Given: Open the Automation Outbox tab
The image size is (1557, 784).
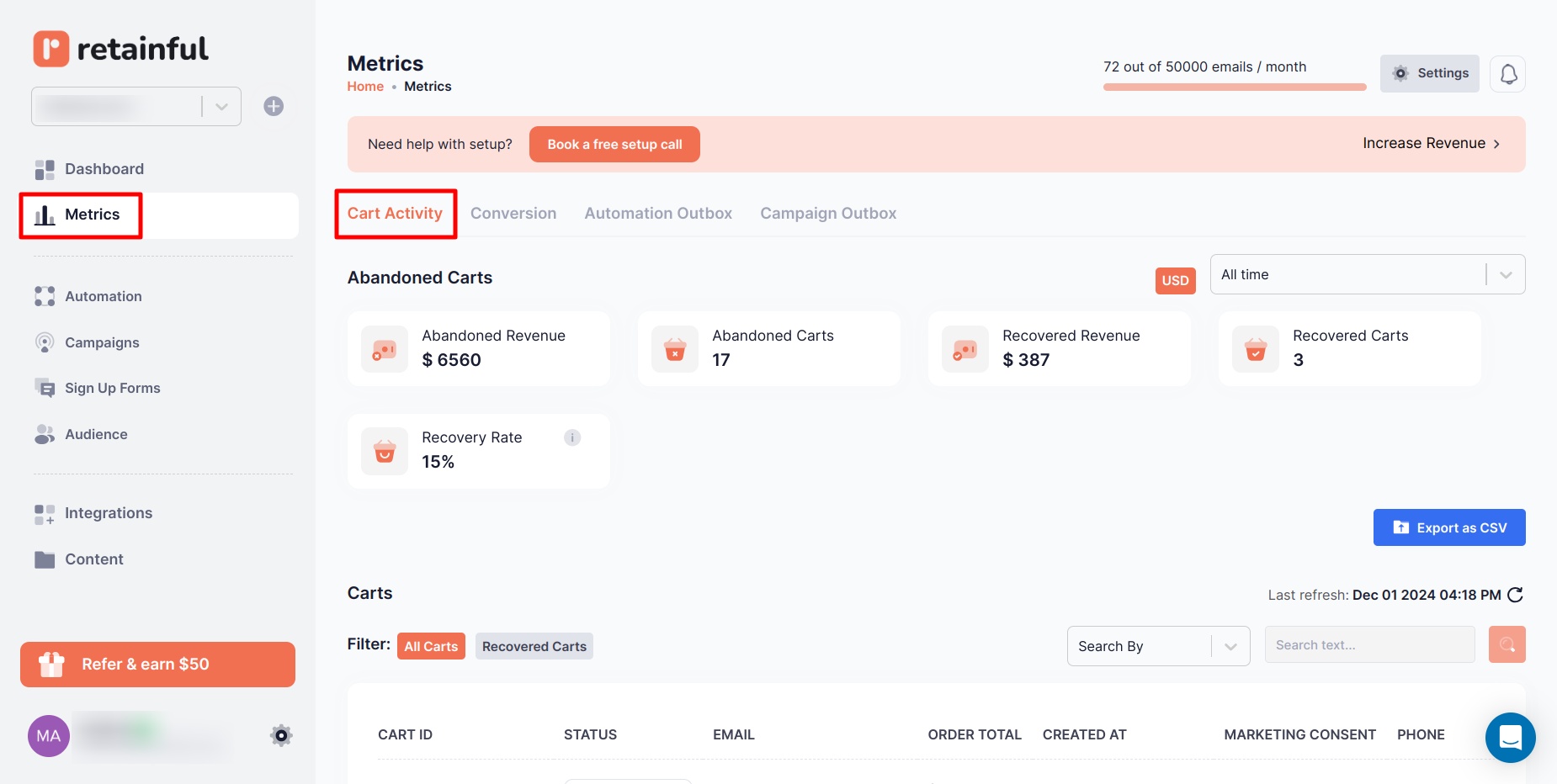Looking at the screenshot, I should click(658, 214).
